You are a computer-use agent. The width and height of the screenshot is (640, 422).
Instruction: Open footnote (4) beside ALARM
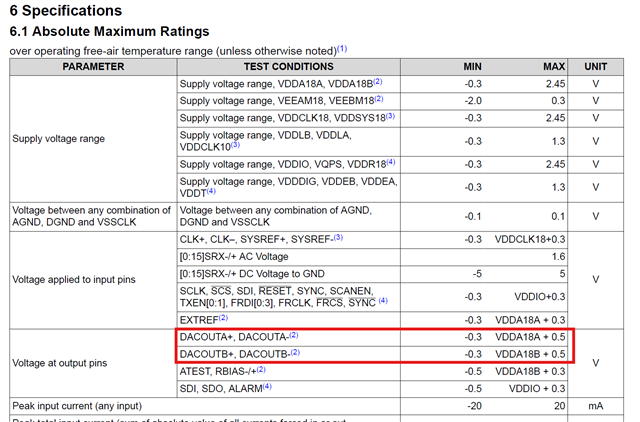pos(267,386)
